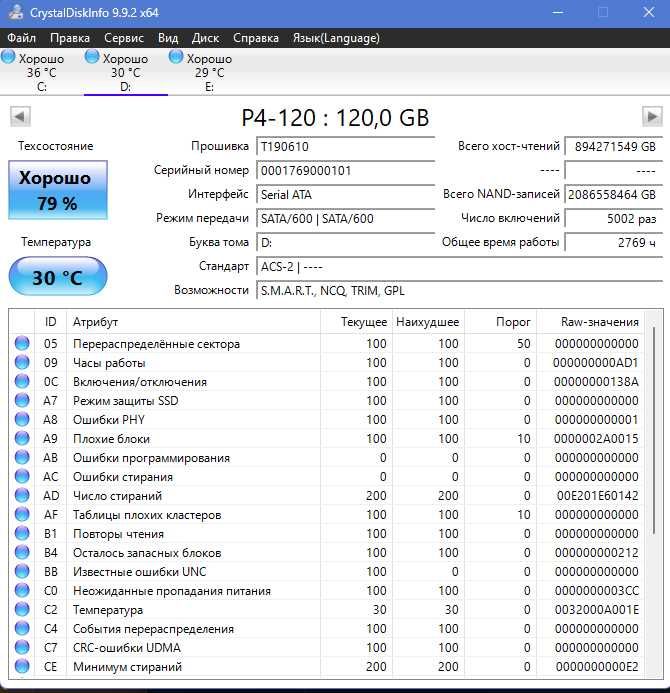670x693 pixels.
Task: Click status orb of Ошибки стирания row
Action: [22, 476]
